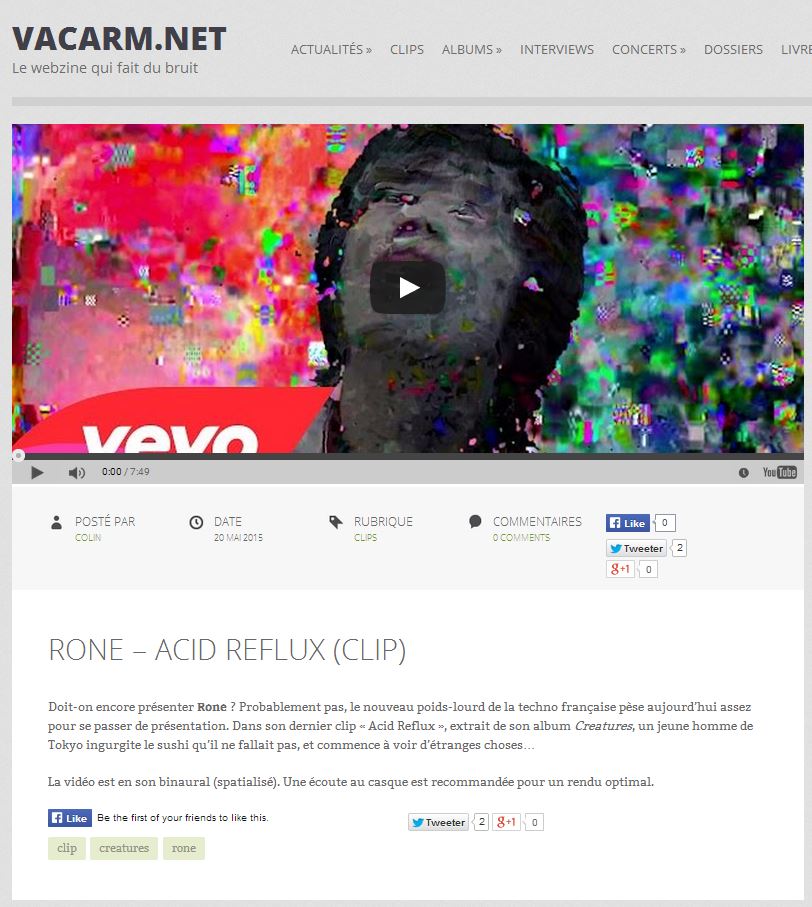
Task: Select the creatures tag
Action: 124,848
